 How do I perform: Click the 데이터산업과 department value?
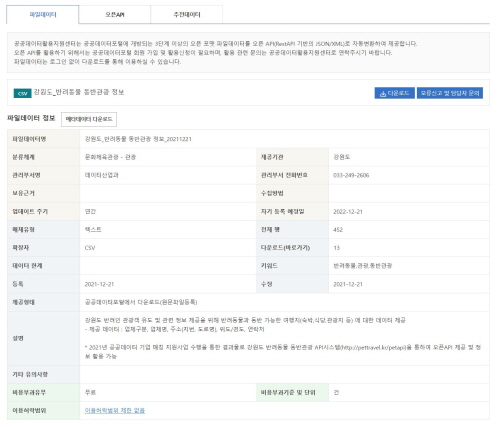click(x=102, y=175)
